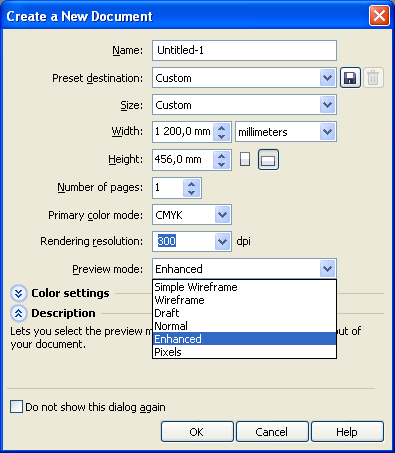395x453 pixels.
Task: Confirm the dialog with OK
Action: pos(197,432)
